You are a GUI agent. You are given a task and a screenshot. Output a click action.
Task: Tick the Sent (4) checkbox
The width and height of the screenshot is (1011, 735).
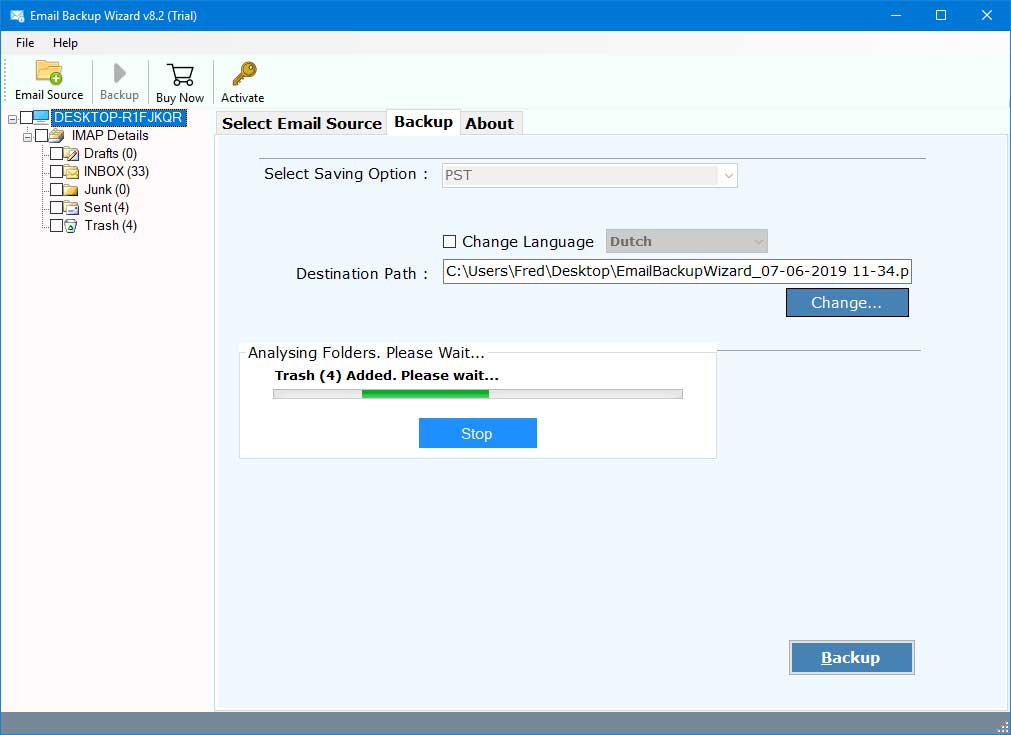[56, 208]
